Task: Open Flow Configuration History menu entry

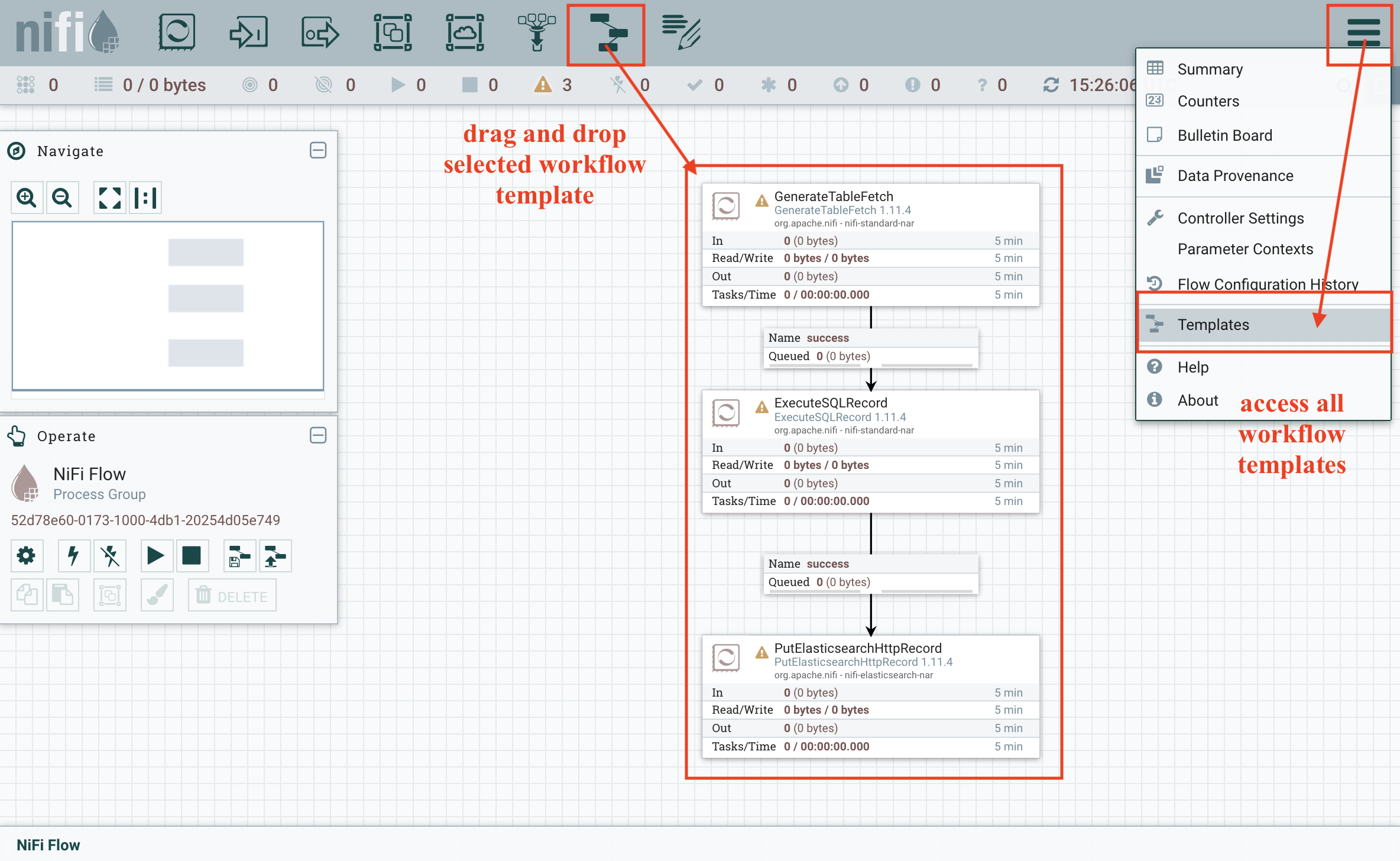Action: (1263, 284)
